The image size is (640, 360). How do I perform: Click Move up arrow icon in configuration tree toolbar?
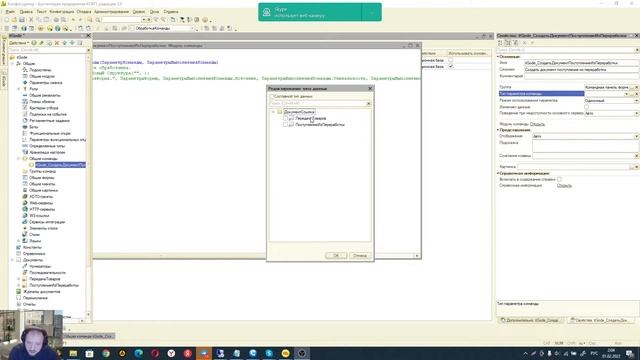click(64, 43)
